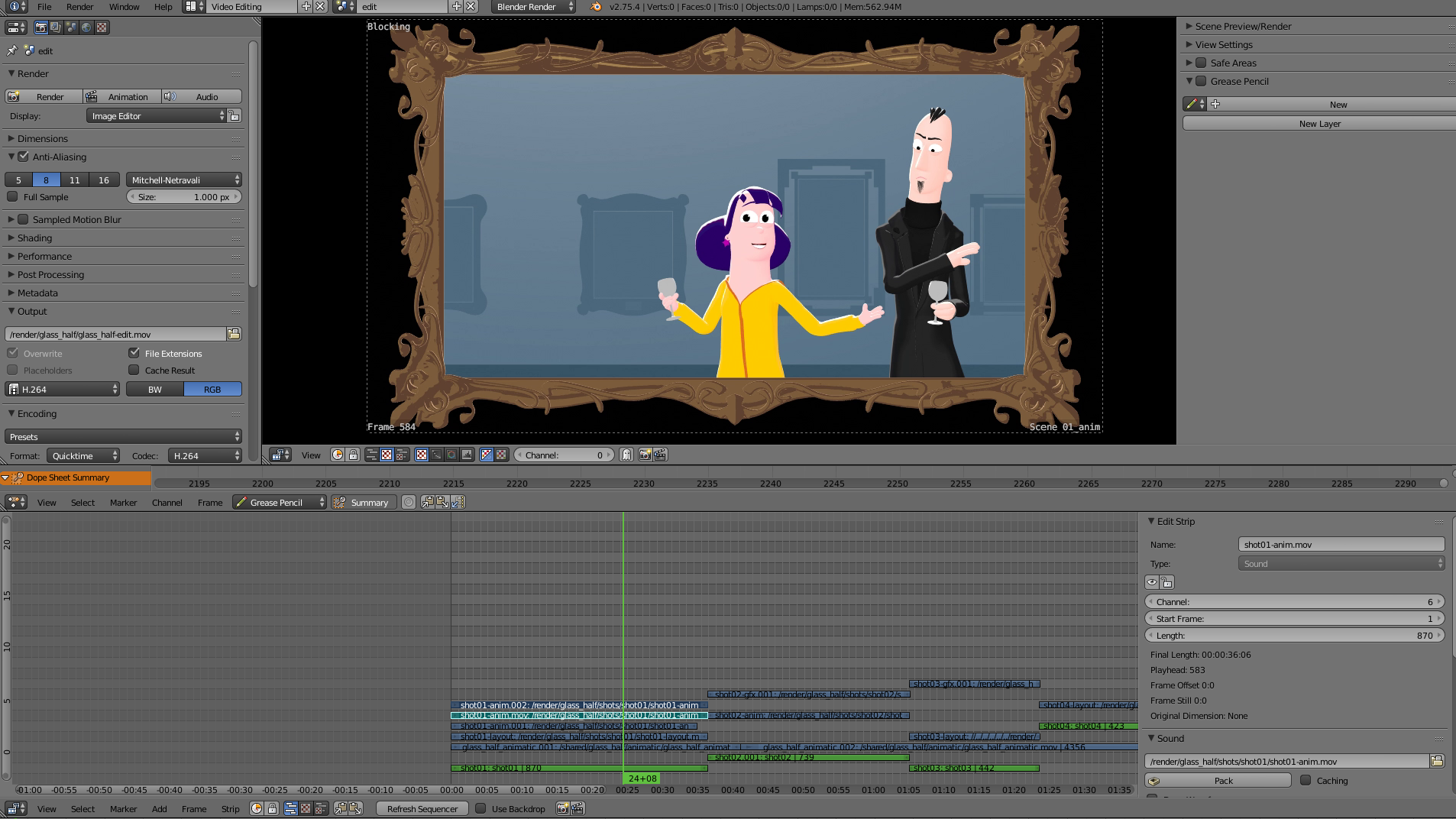This screenshot has width=1456, height=819.
Task: Click the Refresh Sequencer button
Action: coord(422,809)
